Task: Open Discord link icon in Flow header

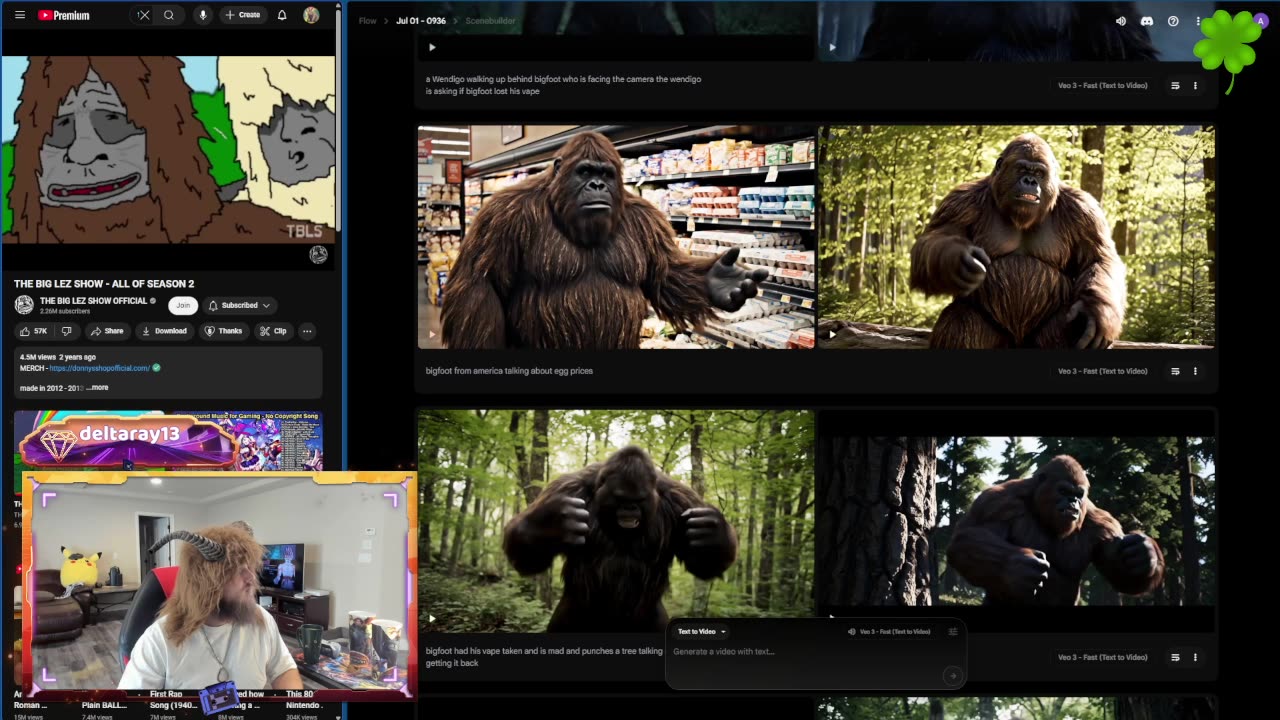Action: (x=1147, y=21)
